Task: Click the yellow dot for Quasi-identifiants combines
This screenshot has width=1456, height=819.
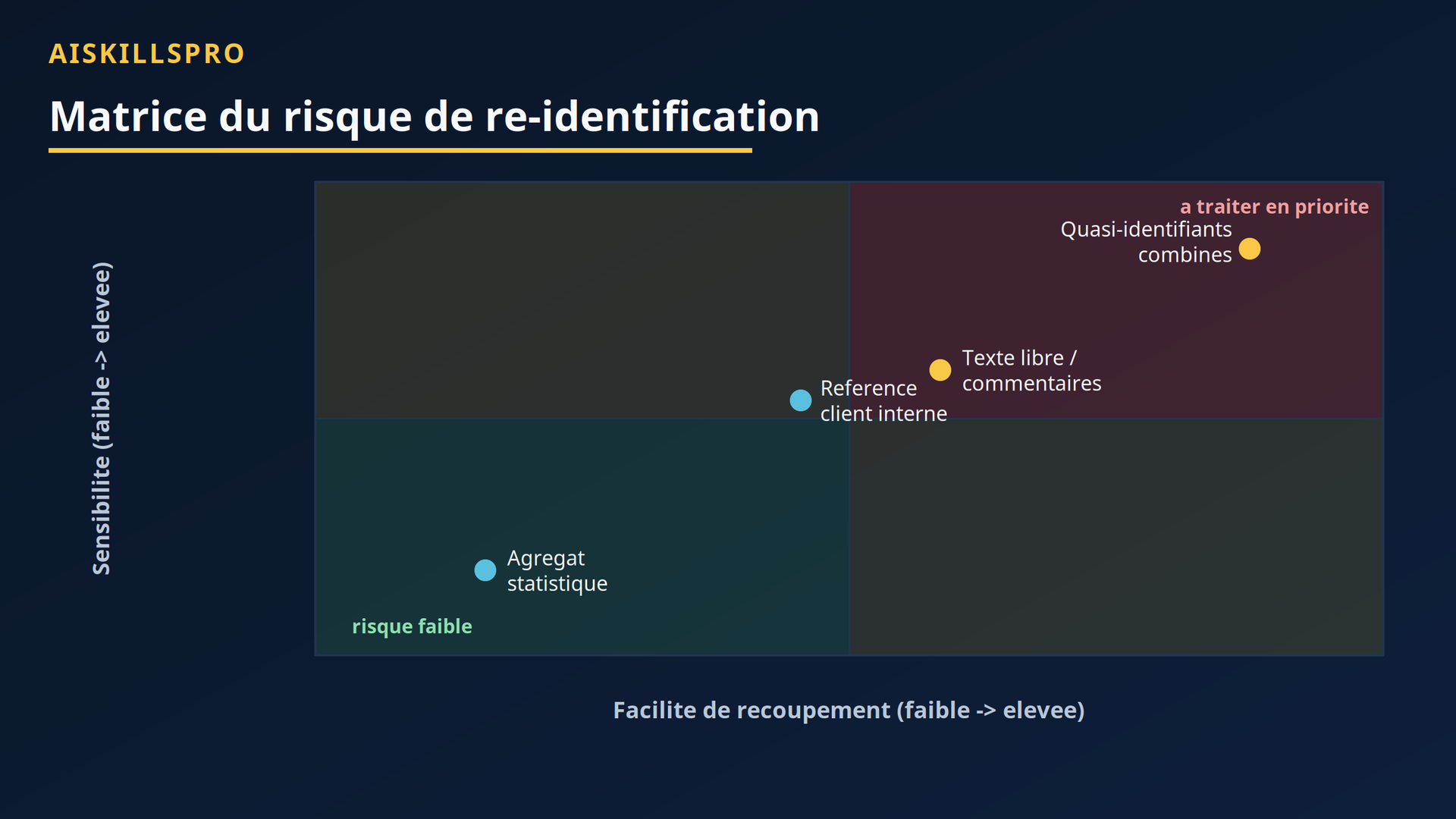Action: (x=1250, y=249)
